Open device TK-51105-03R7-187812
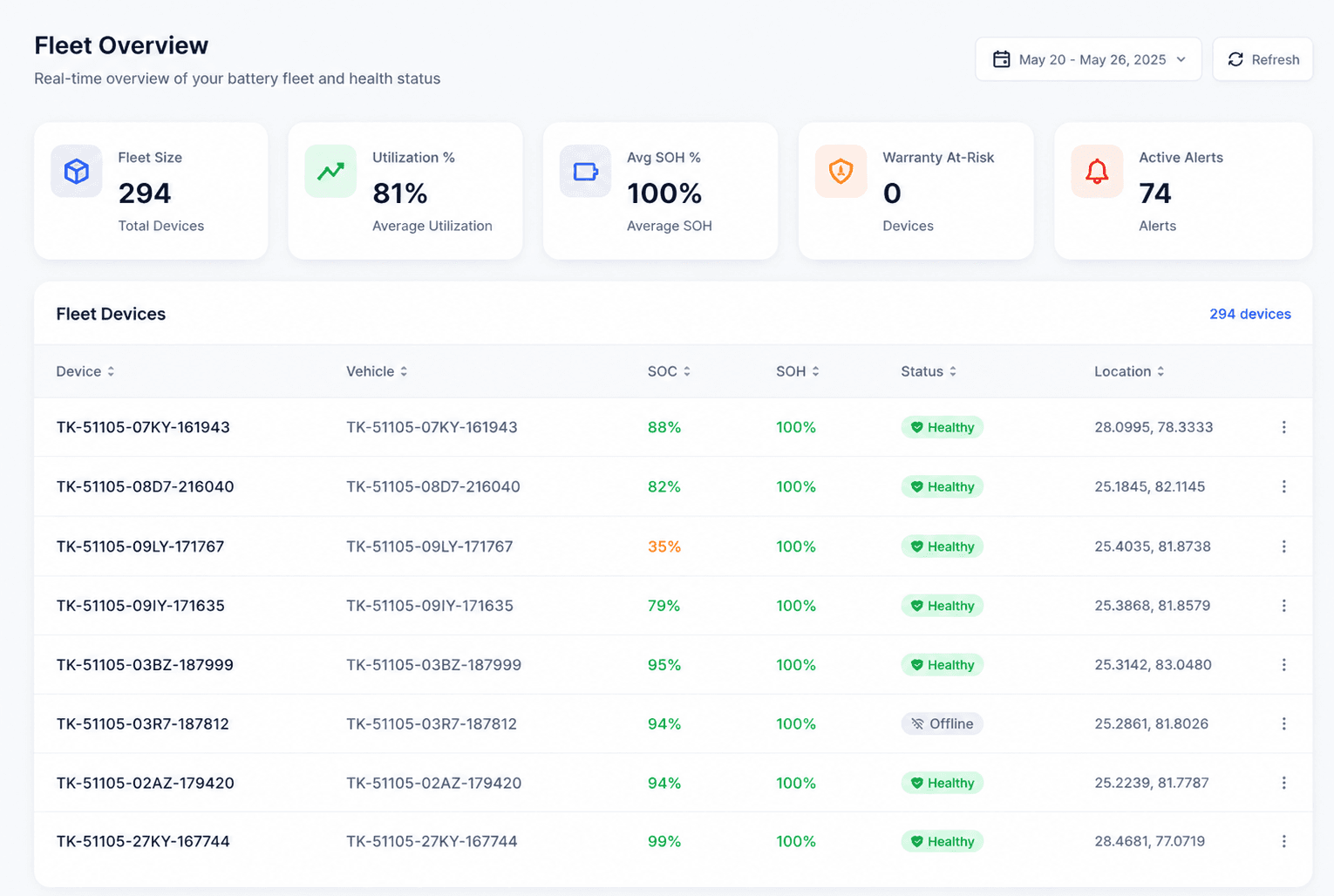Screen dimensions: 1334x896 [x=142, y=723]
